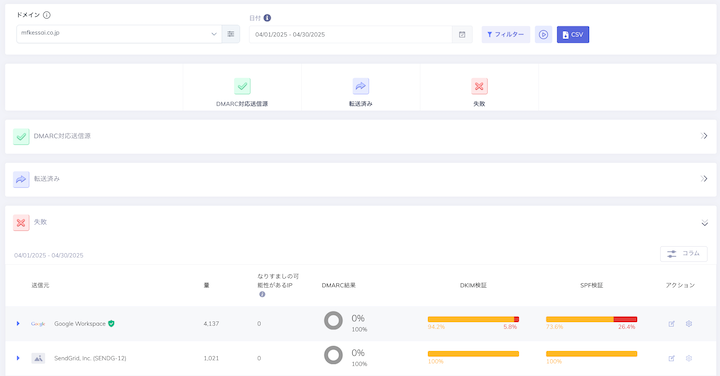720x376 pixels.
Task: Export data with the CSV button
Action: pos(573,34)
